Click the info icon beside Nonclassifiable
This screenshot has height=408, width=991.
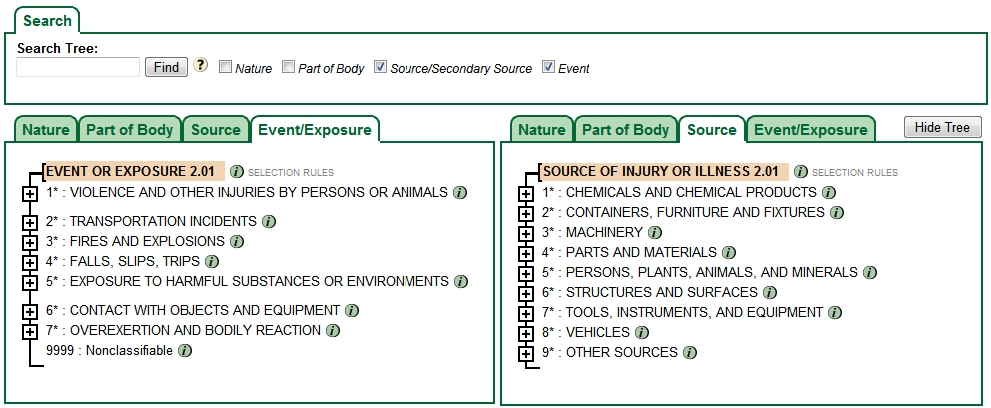tap(185, 350)
